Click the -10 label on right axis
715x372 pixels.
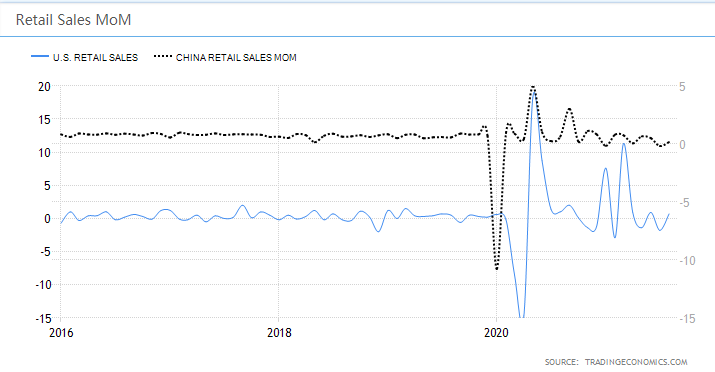[688, 261]
